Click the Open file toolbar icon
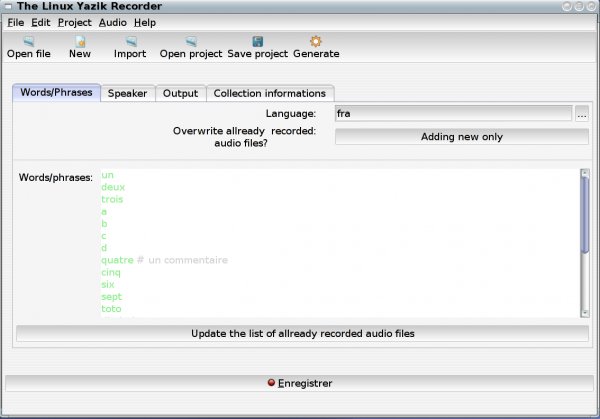Image resolution: width=600 pixels, height=419 pixels. click(x=29, y=41)
